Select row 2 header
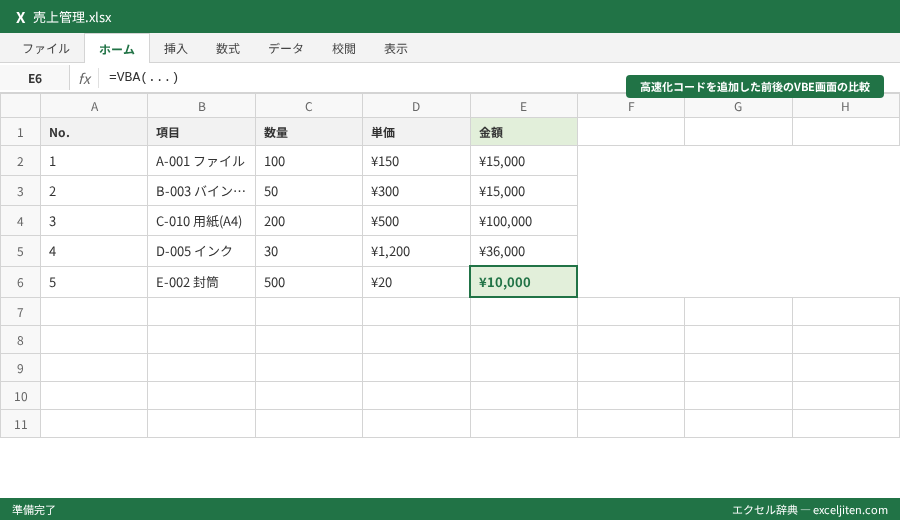This screenshot has height=520, width=900. click(20, 161)
